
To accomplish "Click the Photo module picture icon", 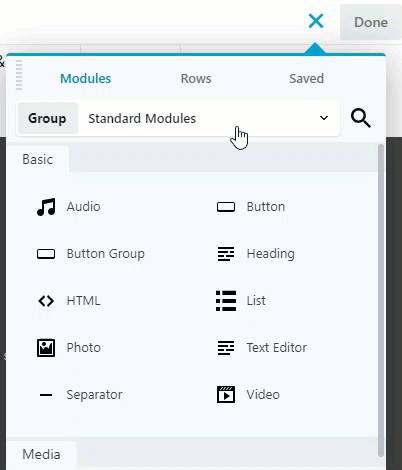I will click(x=46, y=348).
